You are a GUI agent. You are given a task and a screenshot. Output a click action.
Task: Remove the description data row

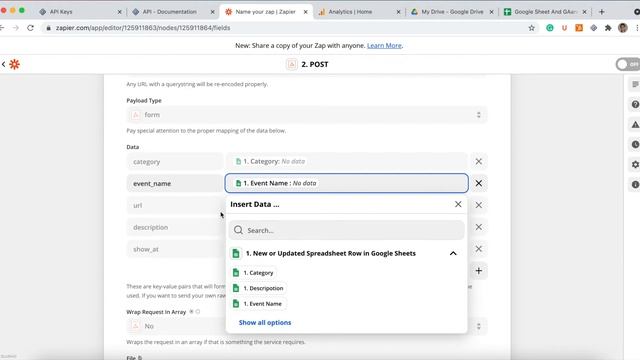[x=478, y=227]
